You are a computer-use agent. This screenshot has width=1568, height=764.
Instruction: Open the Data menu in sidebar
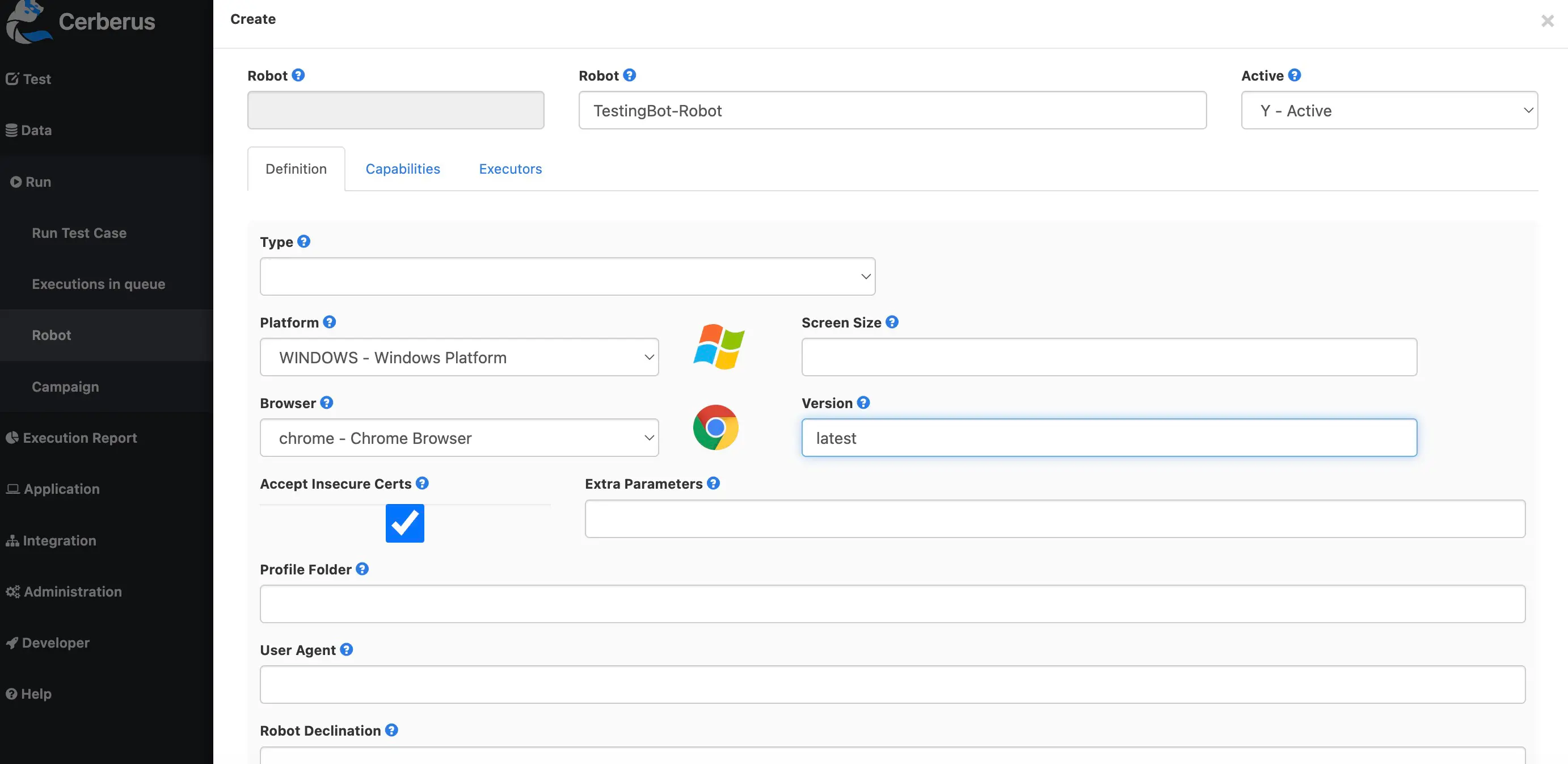pyautogui.click(x=28, y=131)
